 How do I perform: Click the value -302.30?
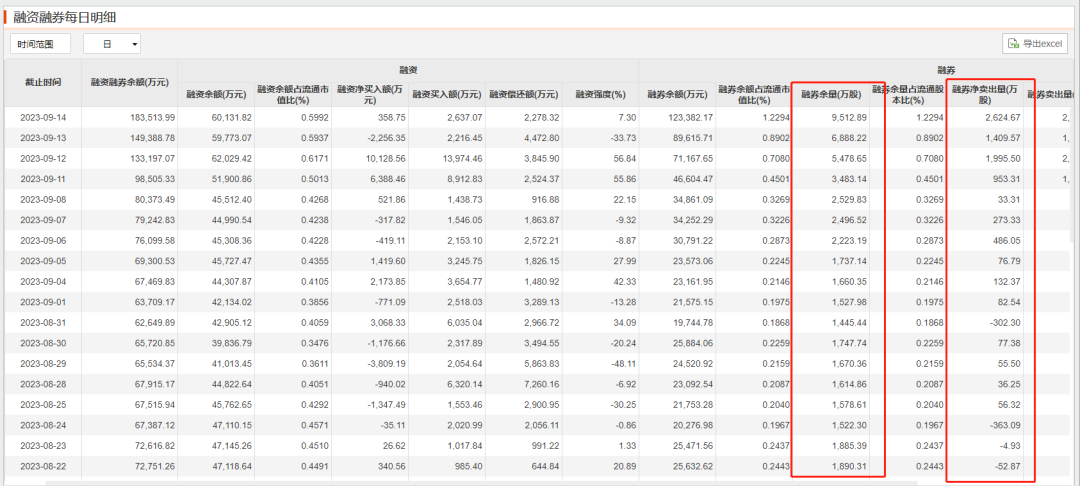(x=1006, y=323)
